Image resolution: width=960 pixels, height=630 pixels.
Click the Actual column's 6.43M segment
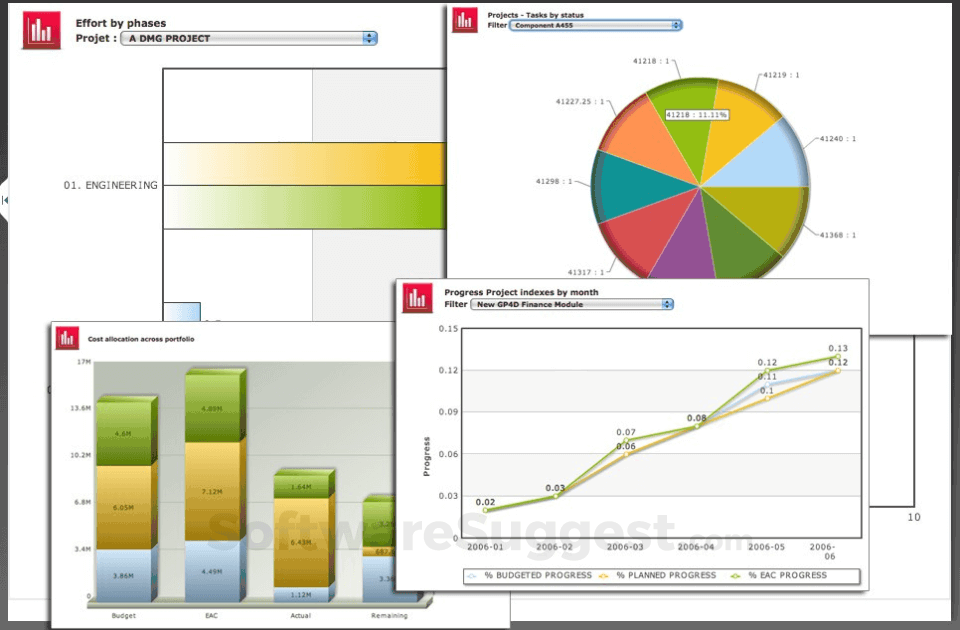click(301, 542)
